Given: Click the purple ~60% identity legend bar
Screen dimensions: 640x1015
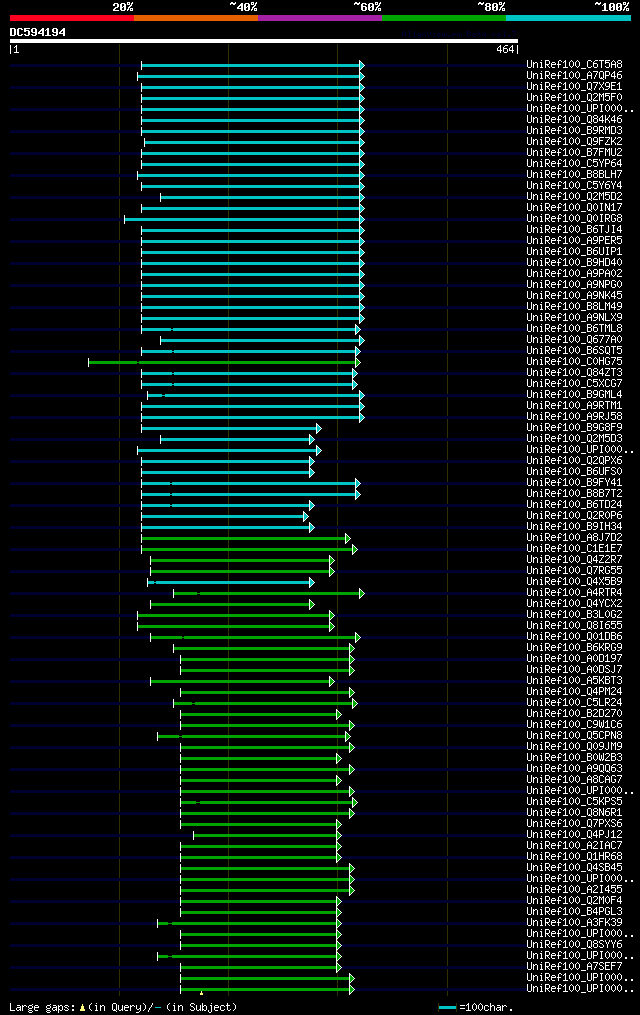Looking at the screenshot, I should tap(320, 18).
